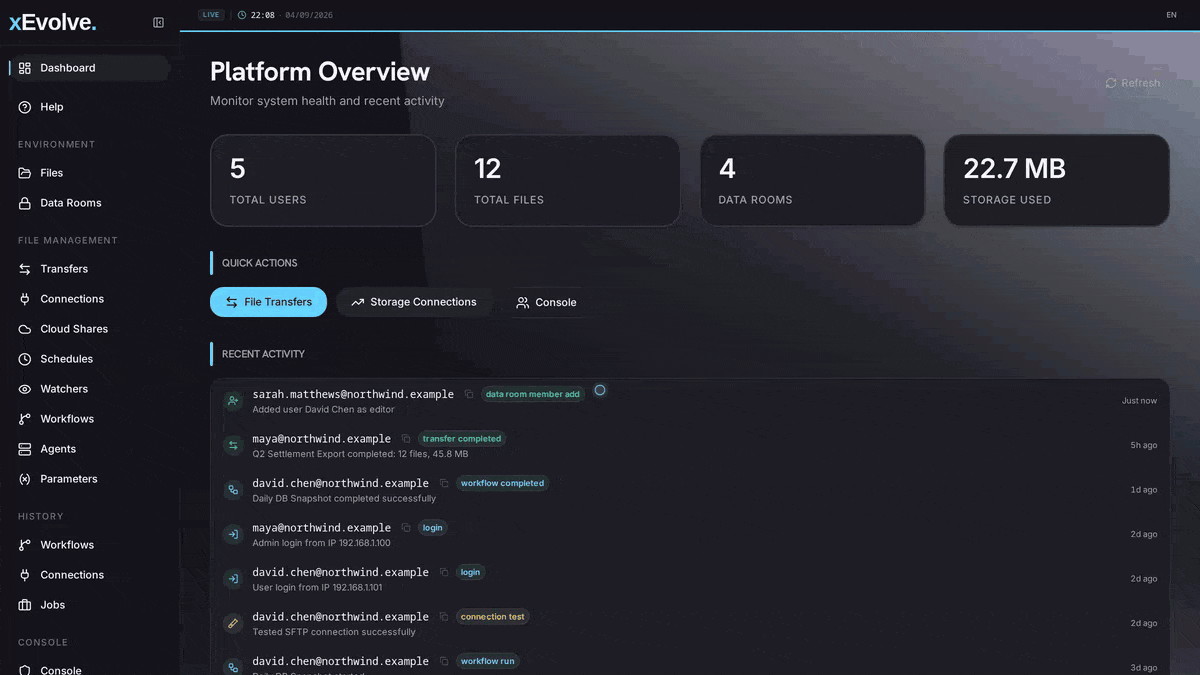1200x675 pixels.
Task: Open Workflows under History
Action: point(89,545)
